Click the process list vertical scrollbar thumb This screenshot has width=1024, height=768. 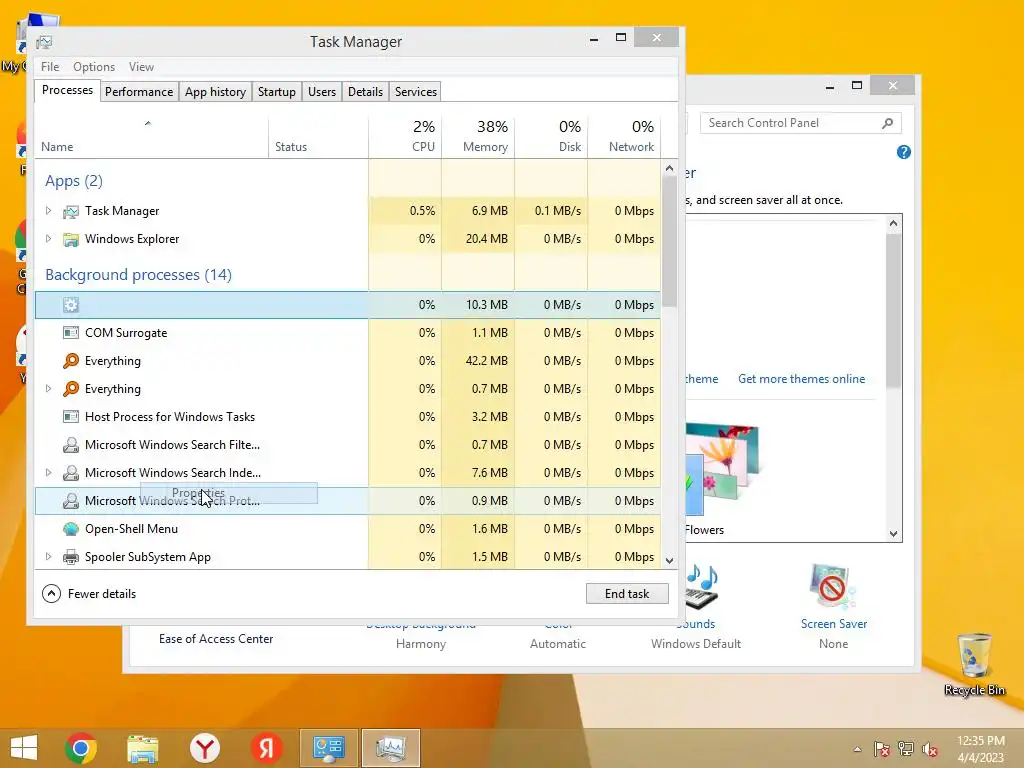pyautogui.click(x=669, y=242)
